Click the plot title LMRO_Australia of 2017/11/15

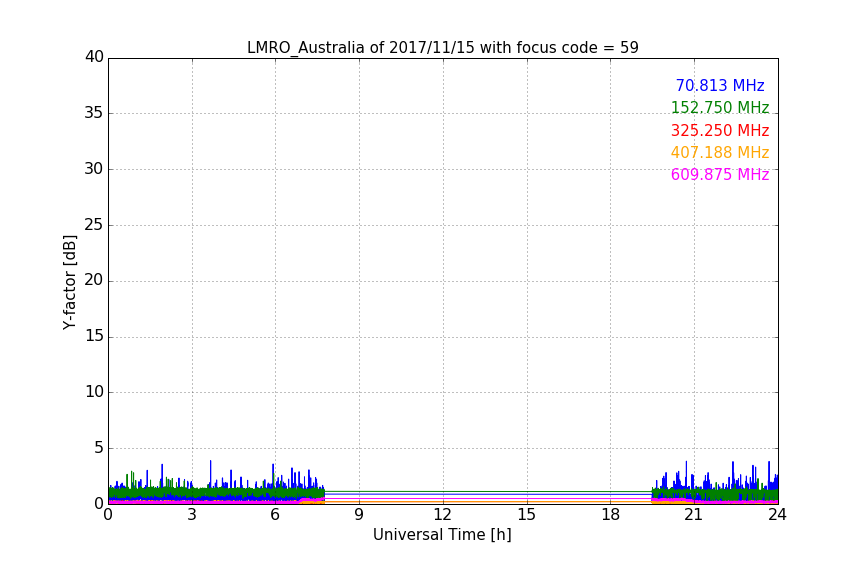[x=442, y=48]
